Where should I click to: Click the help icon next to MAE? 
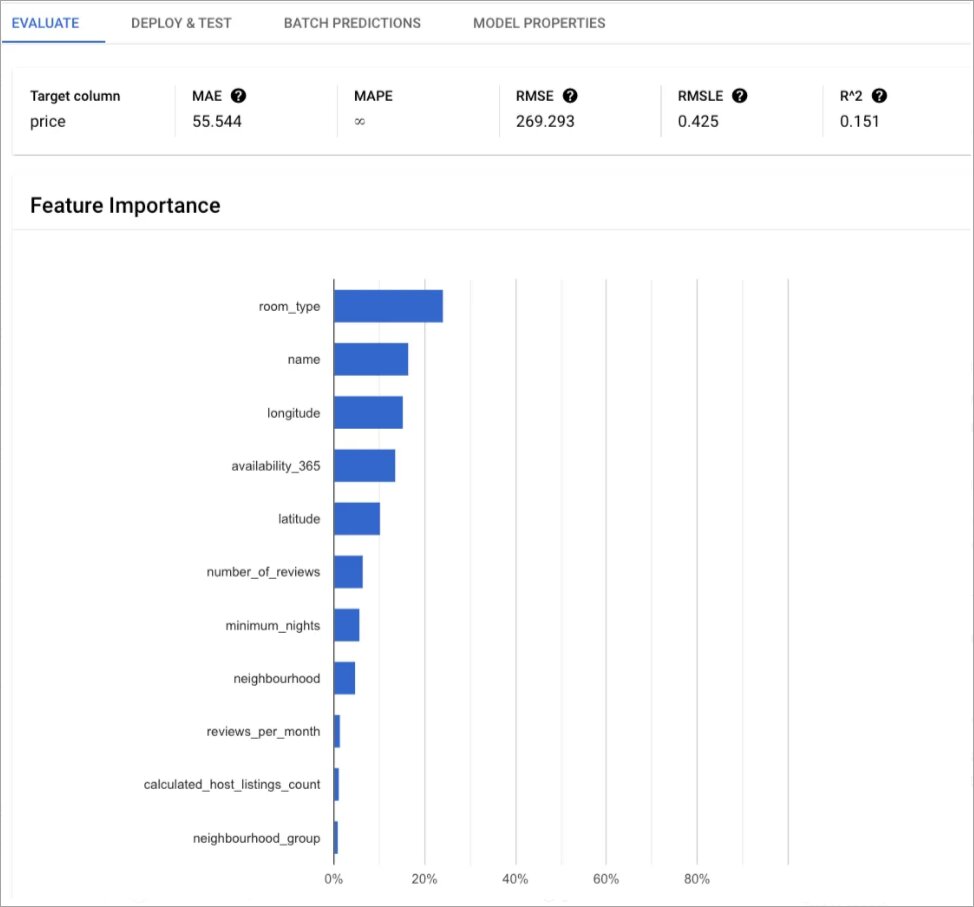(238, 96)
